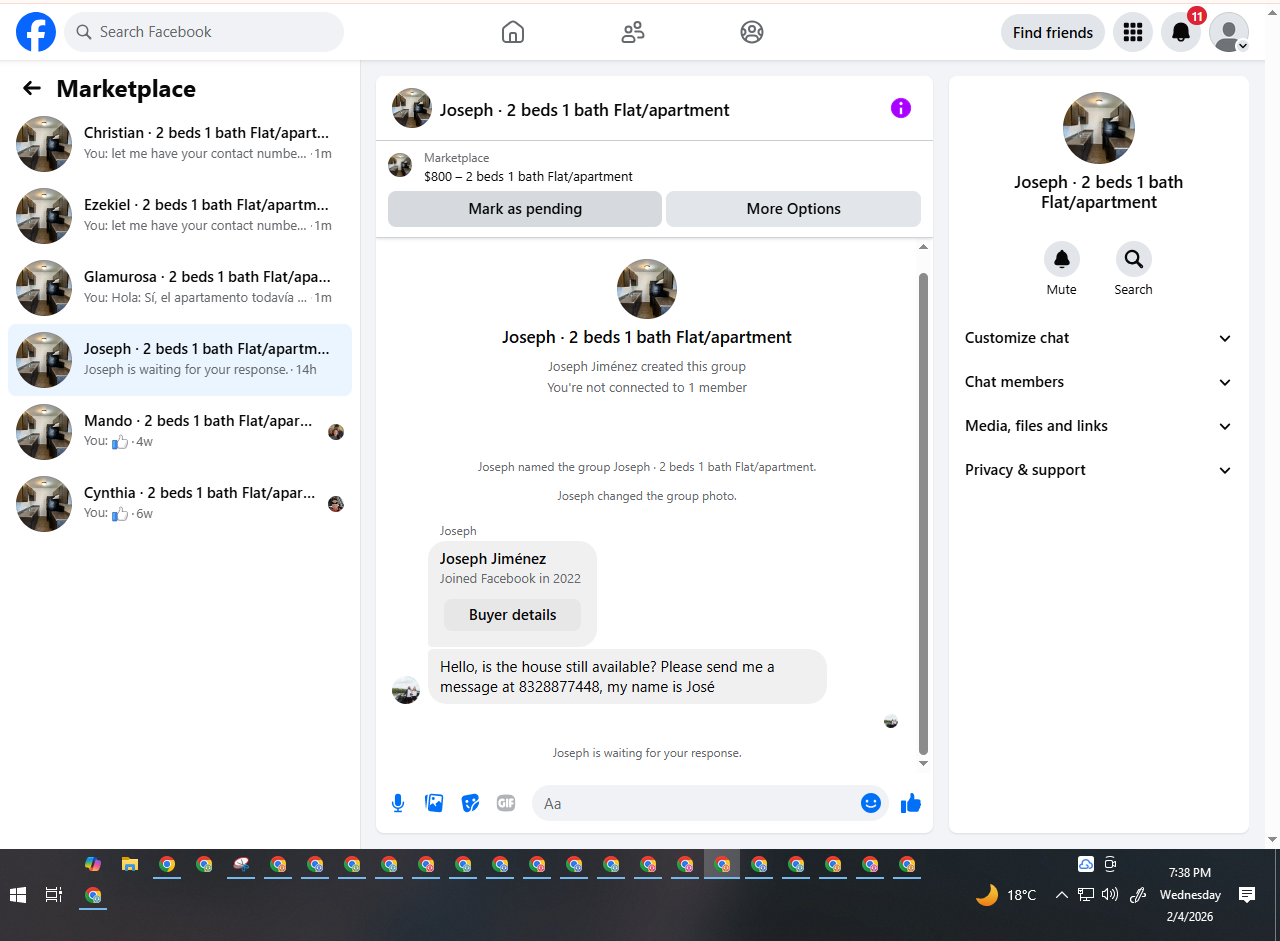Search in conversation with the magnifier icon
This screenshot has width=1280, height=941.
[1134, 259]
